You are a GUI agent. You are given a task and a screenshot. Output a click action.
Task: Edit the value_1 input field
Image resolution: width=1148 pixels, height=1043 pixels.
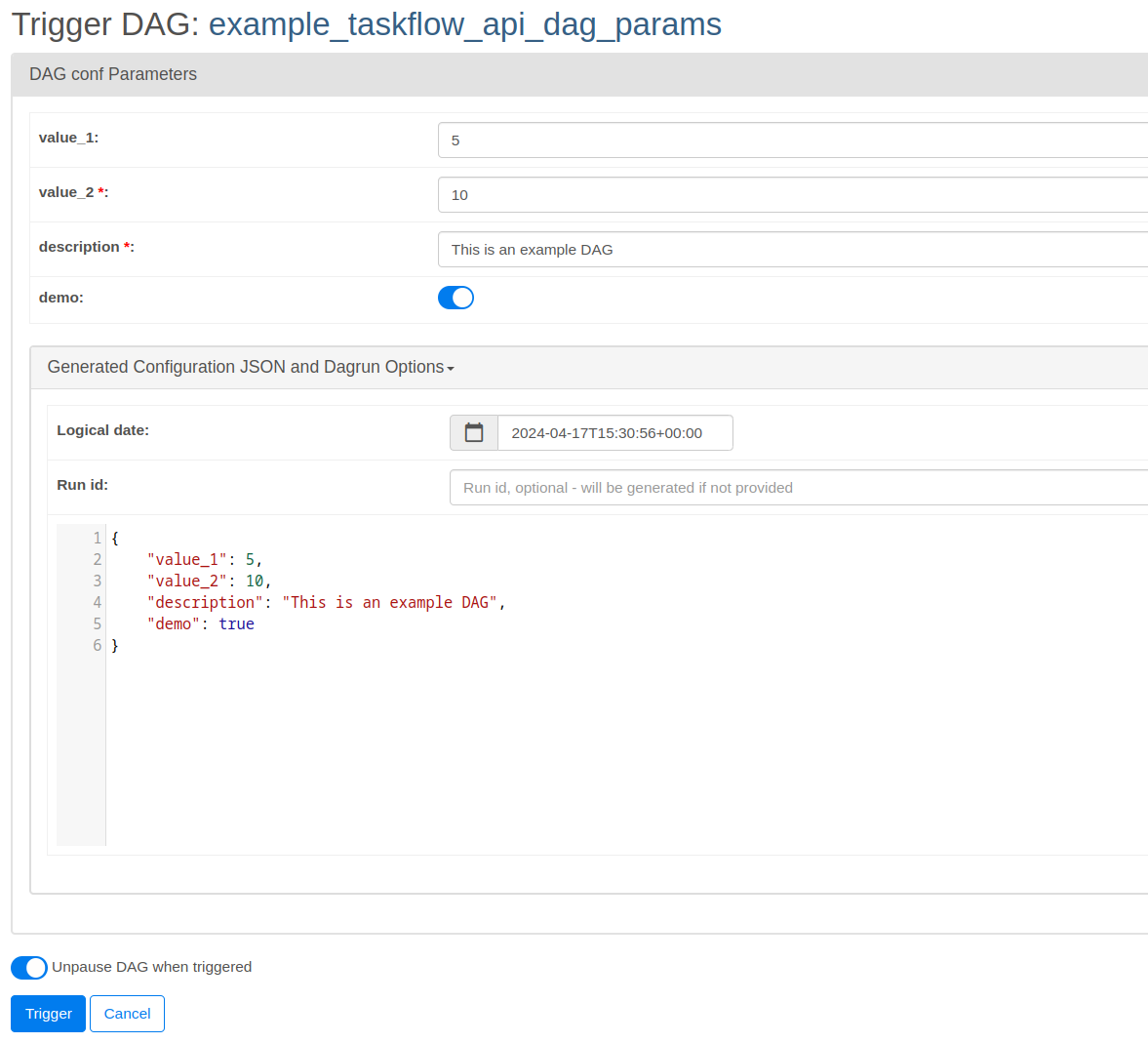(x=683, y=140)
